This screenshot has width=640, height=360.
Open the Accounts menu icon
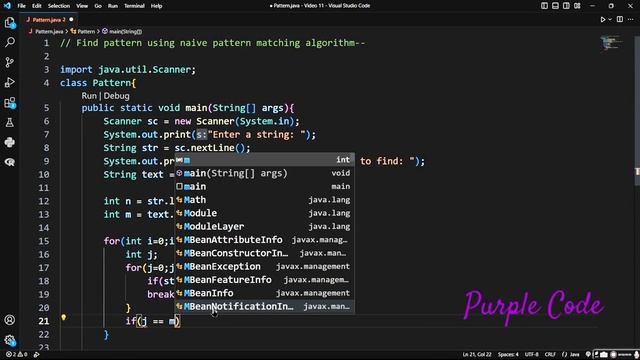pos(10,320)
